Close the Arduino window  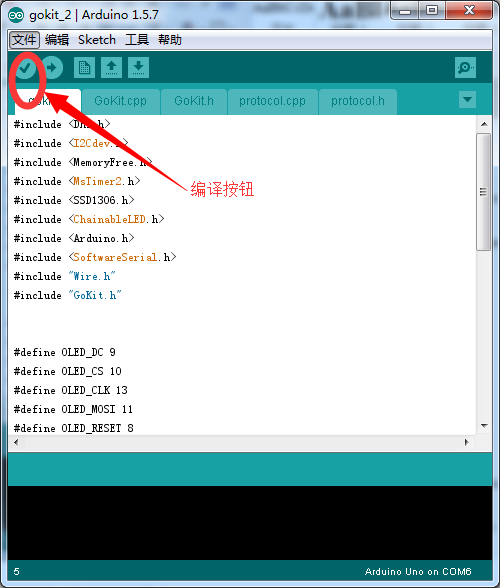tap(469, 10)
